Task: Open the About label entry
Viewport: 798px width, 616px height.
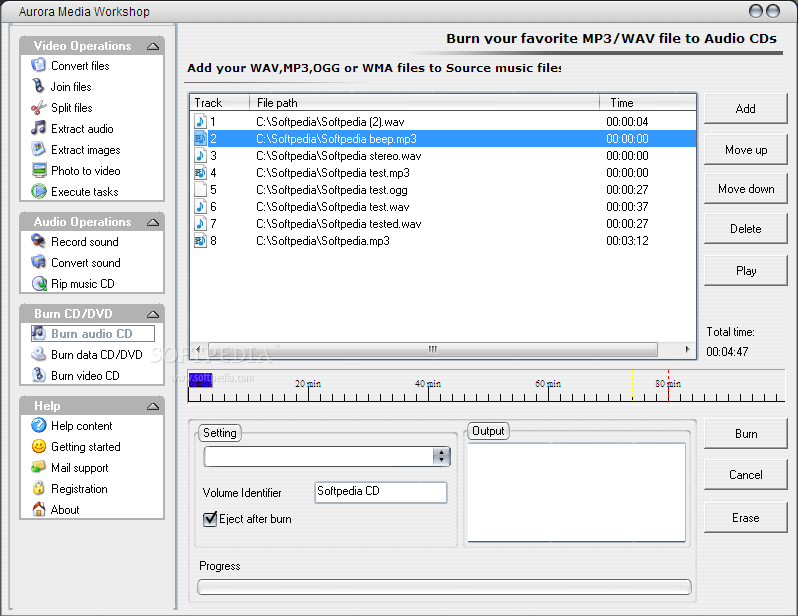Action: point(65,510)
